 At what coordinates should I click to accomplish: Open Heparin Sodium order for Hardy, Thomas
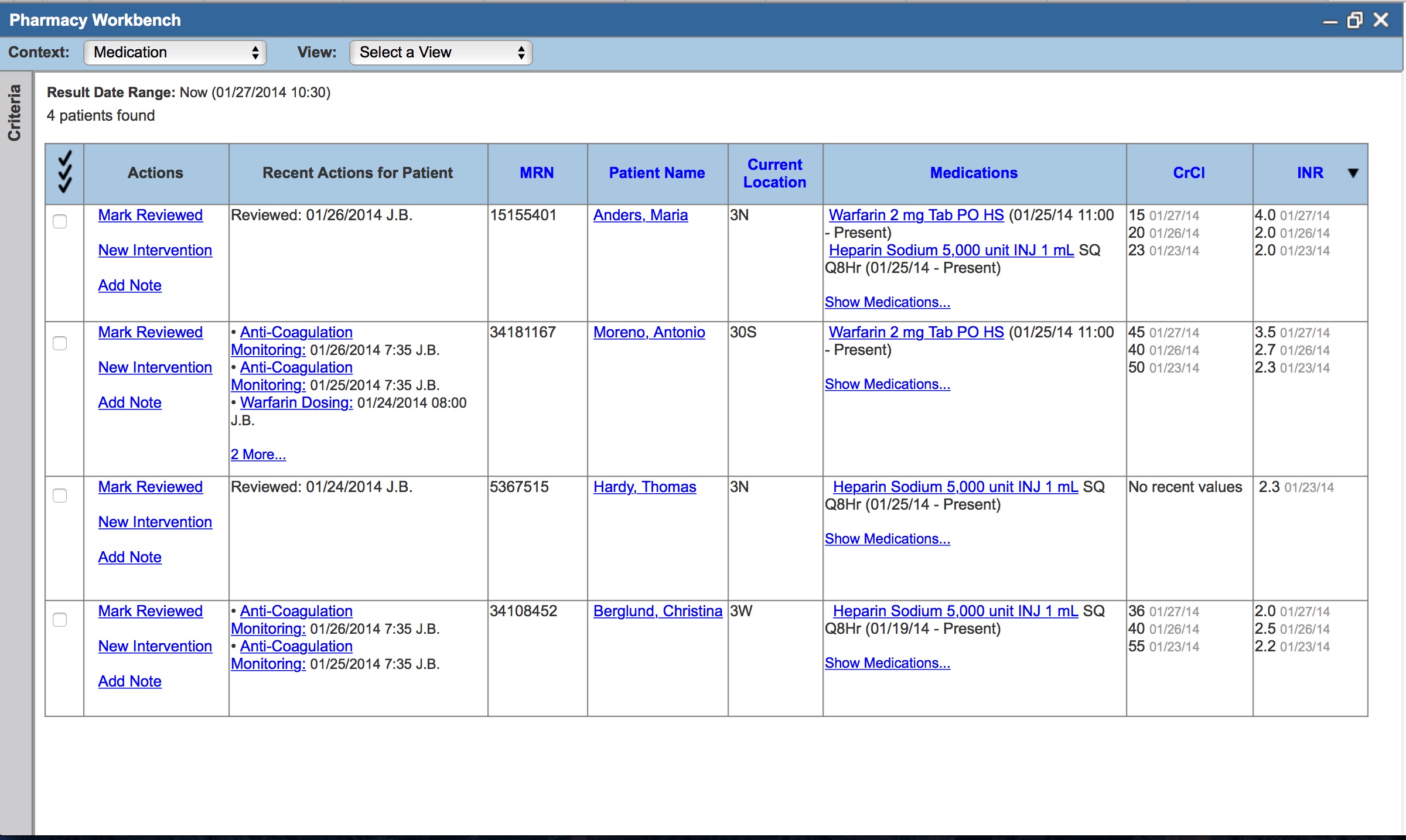tap(955, 487)
